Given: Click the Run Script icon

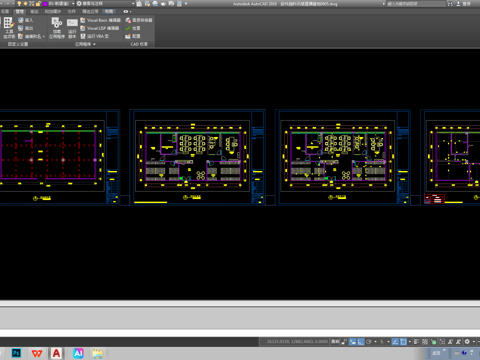Looking at the screenshot, I should pos(72,27).
